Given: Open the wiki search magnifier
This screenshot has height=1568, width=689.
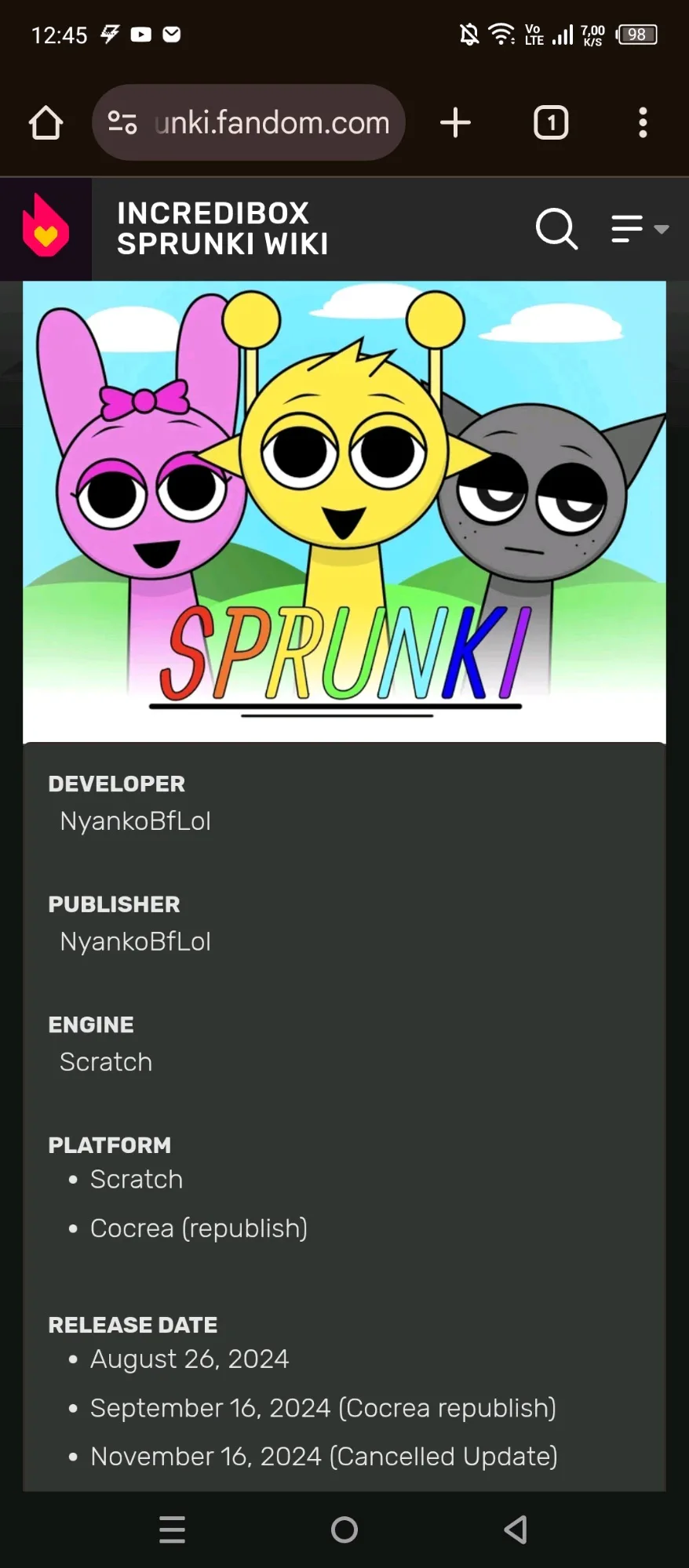Looking at the screenshot, I should [556, 229].
